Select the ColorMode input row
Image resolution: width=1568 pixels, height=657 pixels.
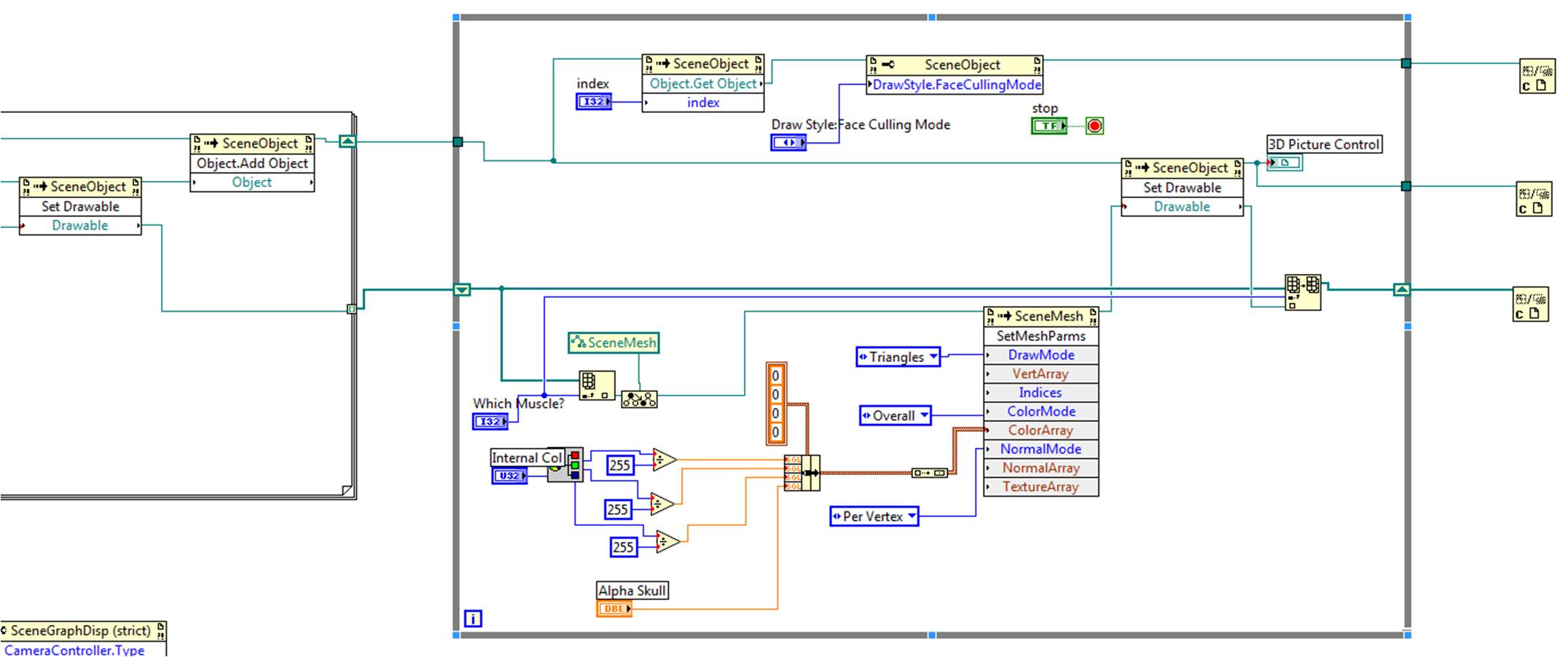pos(1041,412)
